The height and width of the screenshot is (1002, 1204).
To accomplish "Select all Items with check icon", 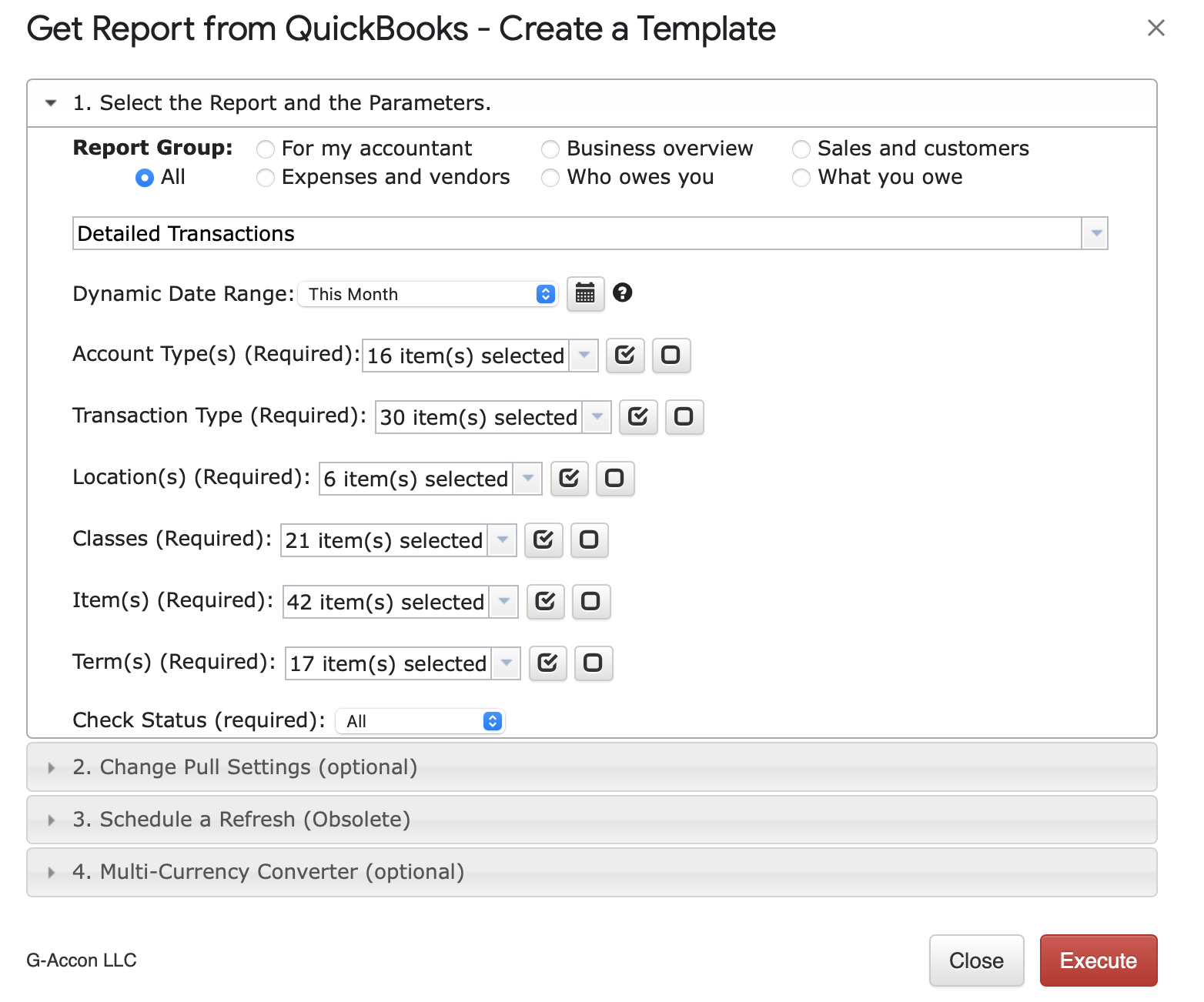I will click(x=545, y=602).
